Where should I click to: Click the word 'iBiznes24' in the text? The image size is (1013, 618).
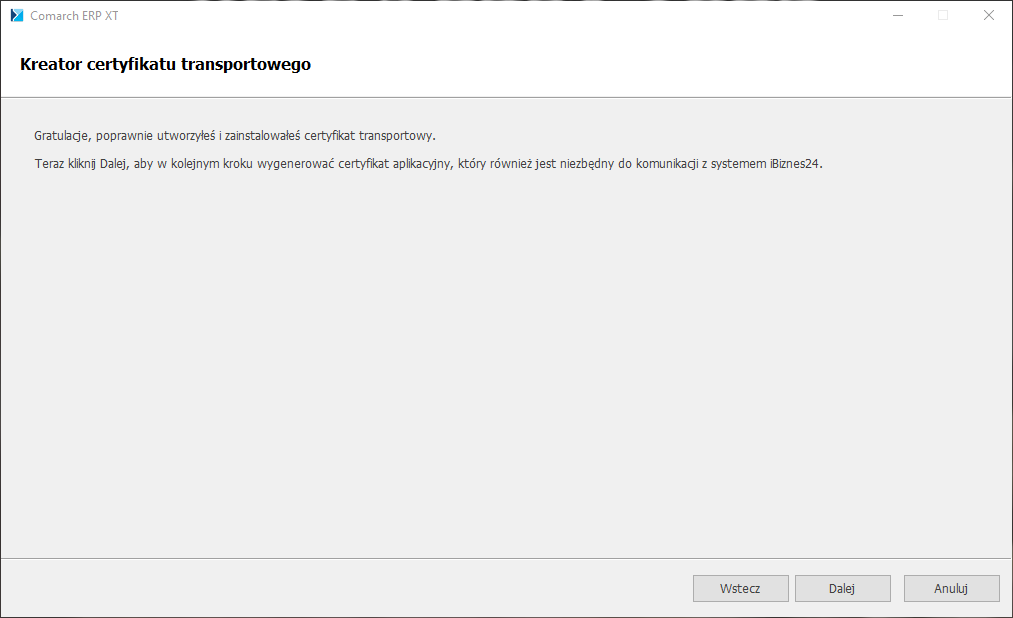coord(796,162)
